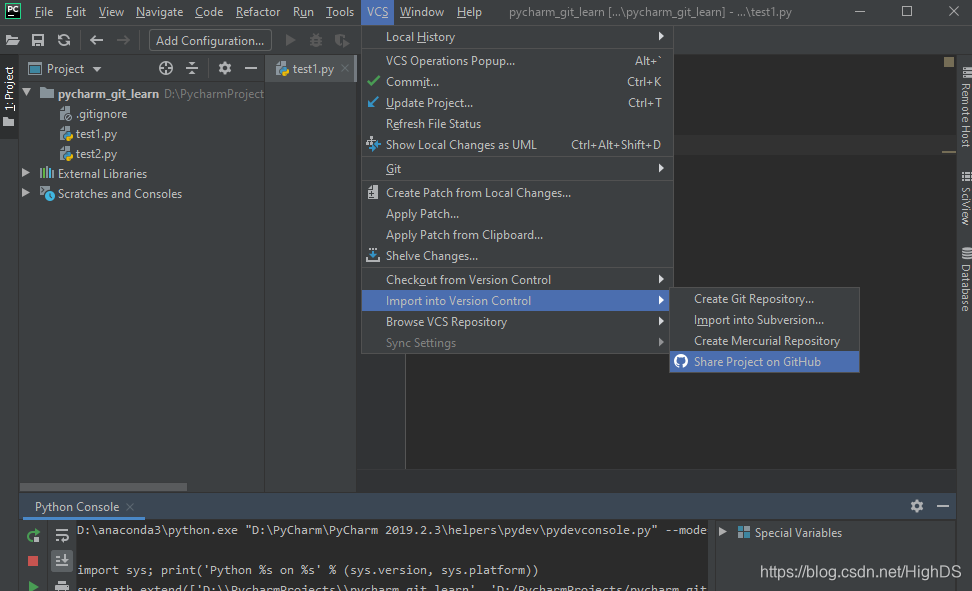Open Local History submenu

click(x=517, y=37)
